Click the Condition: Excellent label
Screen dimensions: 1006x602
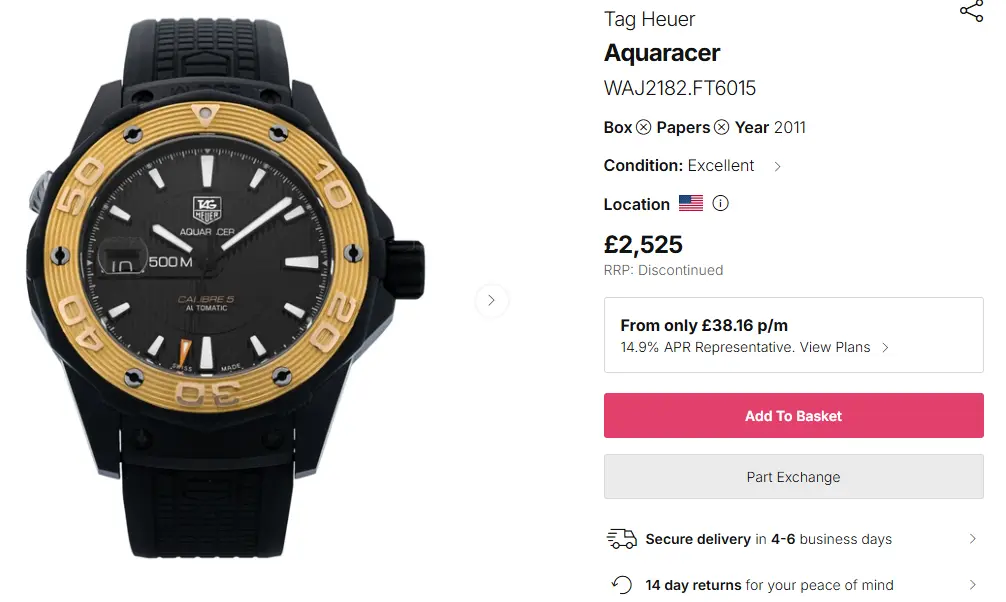(679, 166)
